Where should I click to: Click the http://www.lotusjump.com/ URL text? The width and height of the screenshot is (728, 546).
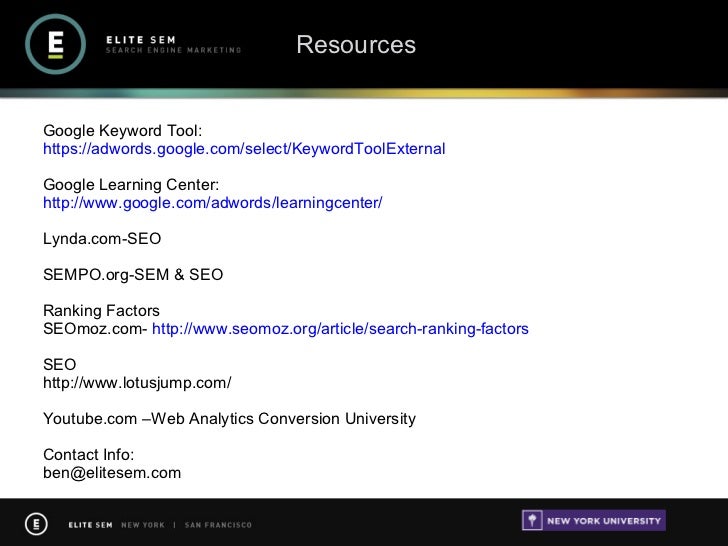point(137,383)
